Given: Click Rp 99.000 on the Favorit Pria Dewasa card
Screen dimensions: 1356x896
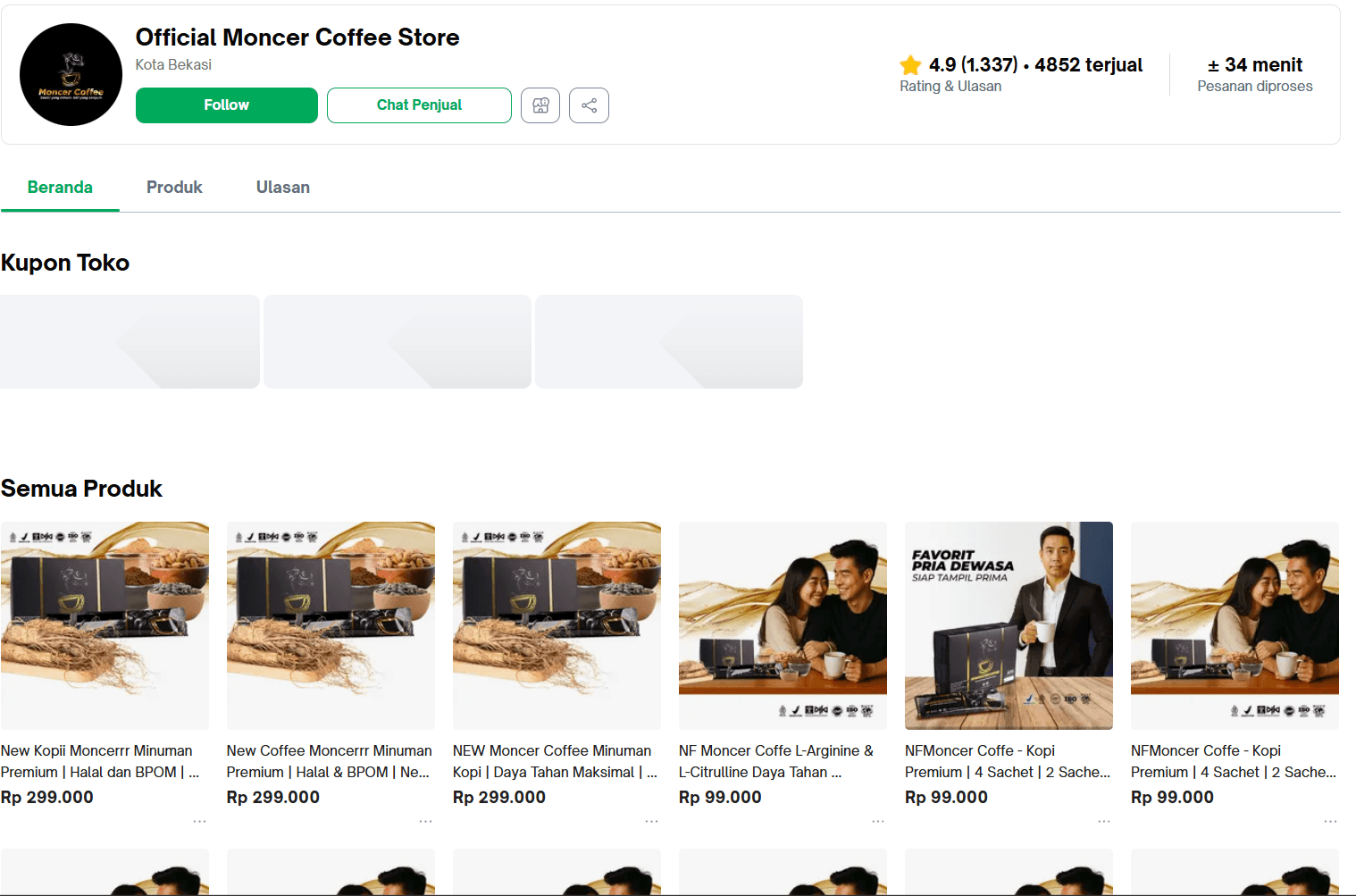Looking at the screenshot, I should (946, 798).
